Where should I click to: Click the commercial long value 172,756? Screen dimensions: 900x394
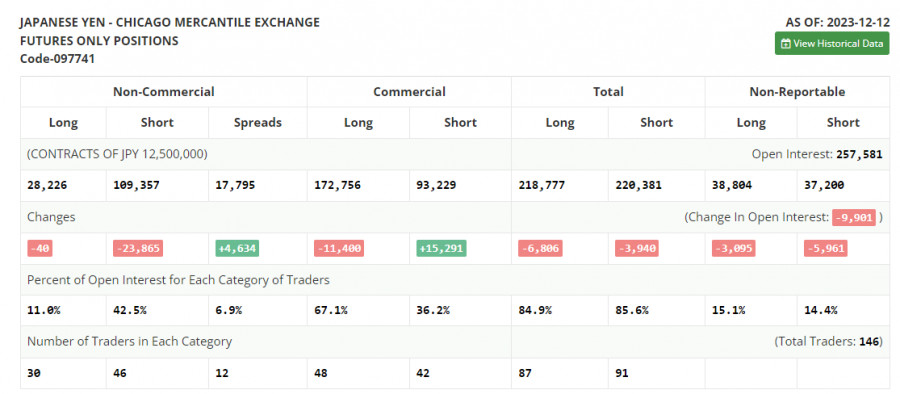(338, 186)
